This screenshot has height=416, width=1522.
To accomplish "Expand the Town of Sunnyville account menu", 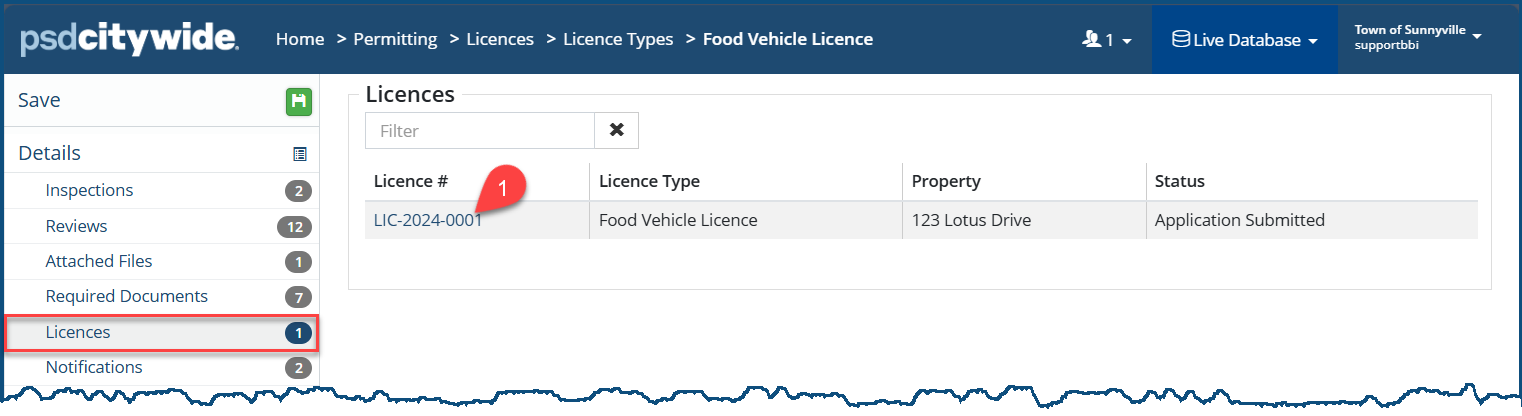I will click(x=1417, y=38).
